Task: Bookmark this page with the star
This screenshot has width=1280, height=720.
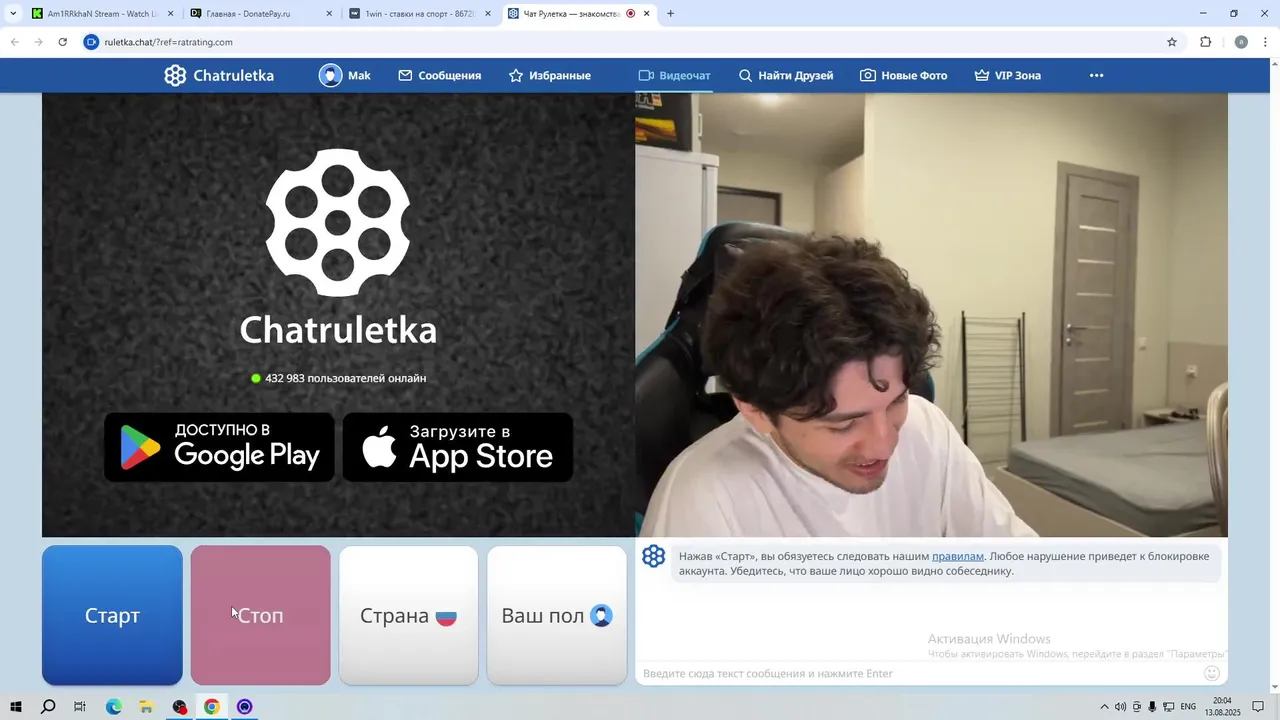Action: click(x=1172, y=42)
